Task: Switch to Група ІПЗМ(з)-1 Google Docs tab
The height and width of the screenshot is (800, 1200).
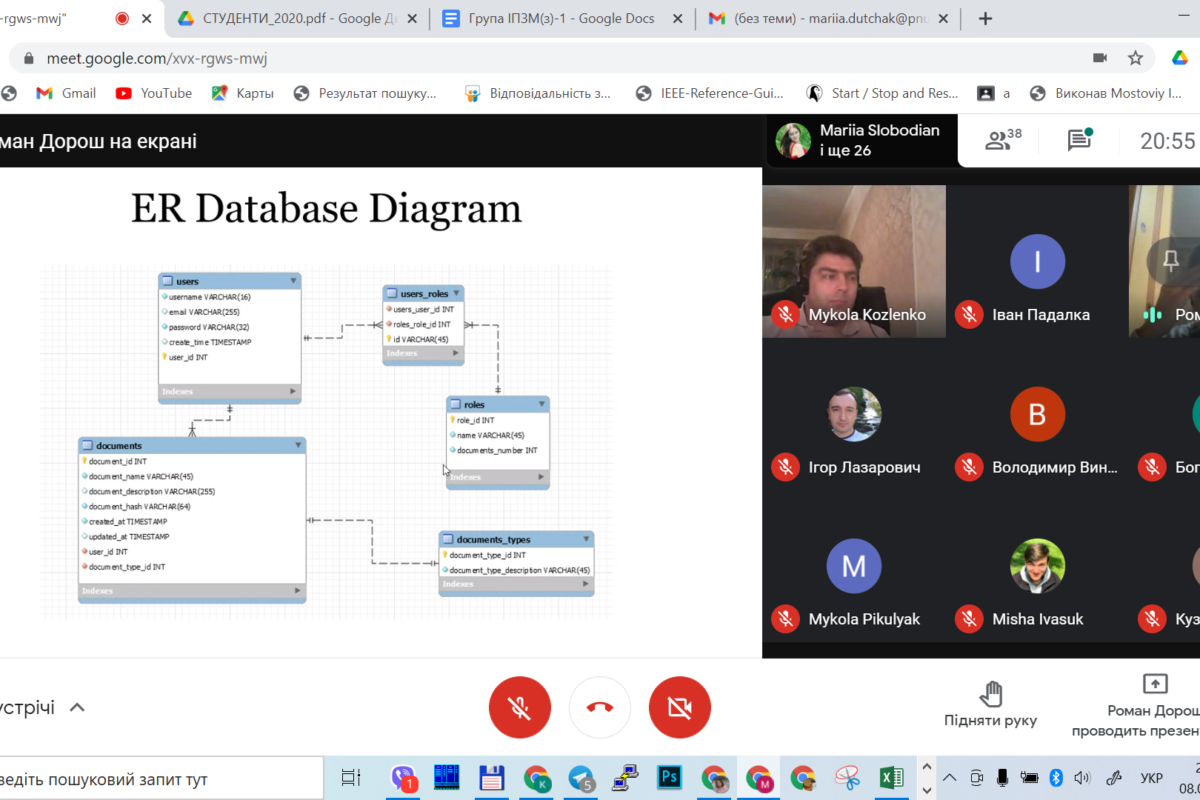Action: [x=560, y=18]
